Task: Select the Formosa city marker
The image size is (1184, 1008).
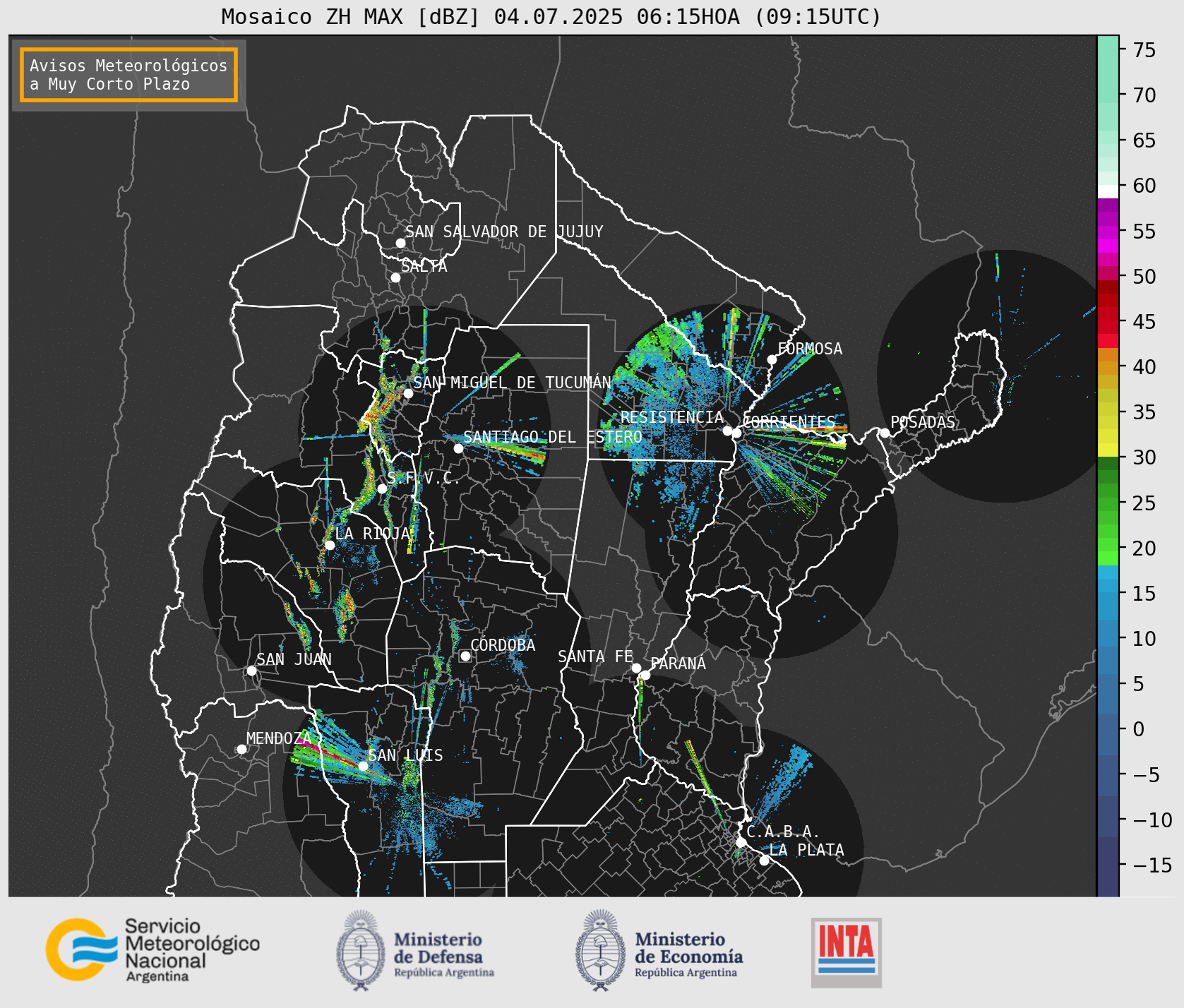Action: tap(772, 359)
